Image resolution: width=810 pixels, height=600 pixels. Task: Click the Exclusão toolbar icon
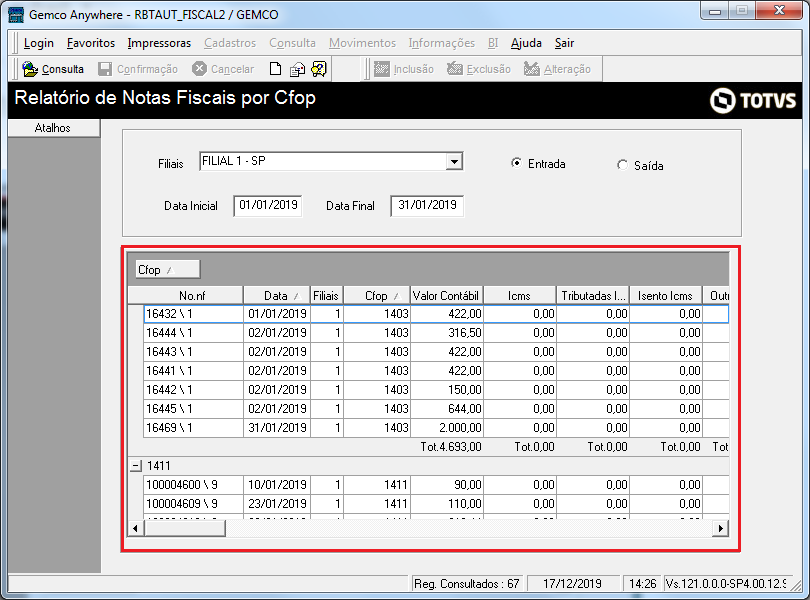coord(455,69)
